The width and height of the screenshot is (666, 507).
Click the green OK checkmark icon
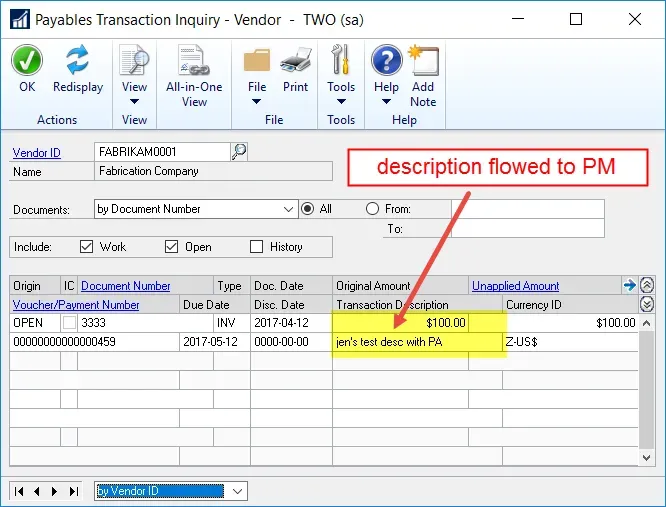point(27,62)
